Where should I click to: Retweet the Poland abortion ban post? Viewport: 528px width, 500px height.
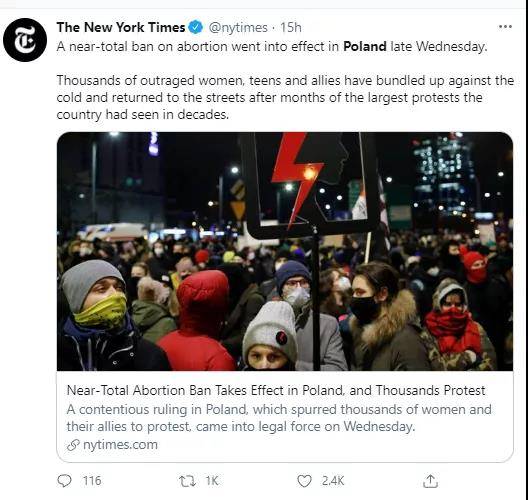point(187,481)
